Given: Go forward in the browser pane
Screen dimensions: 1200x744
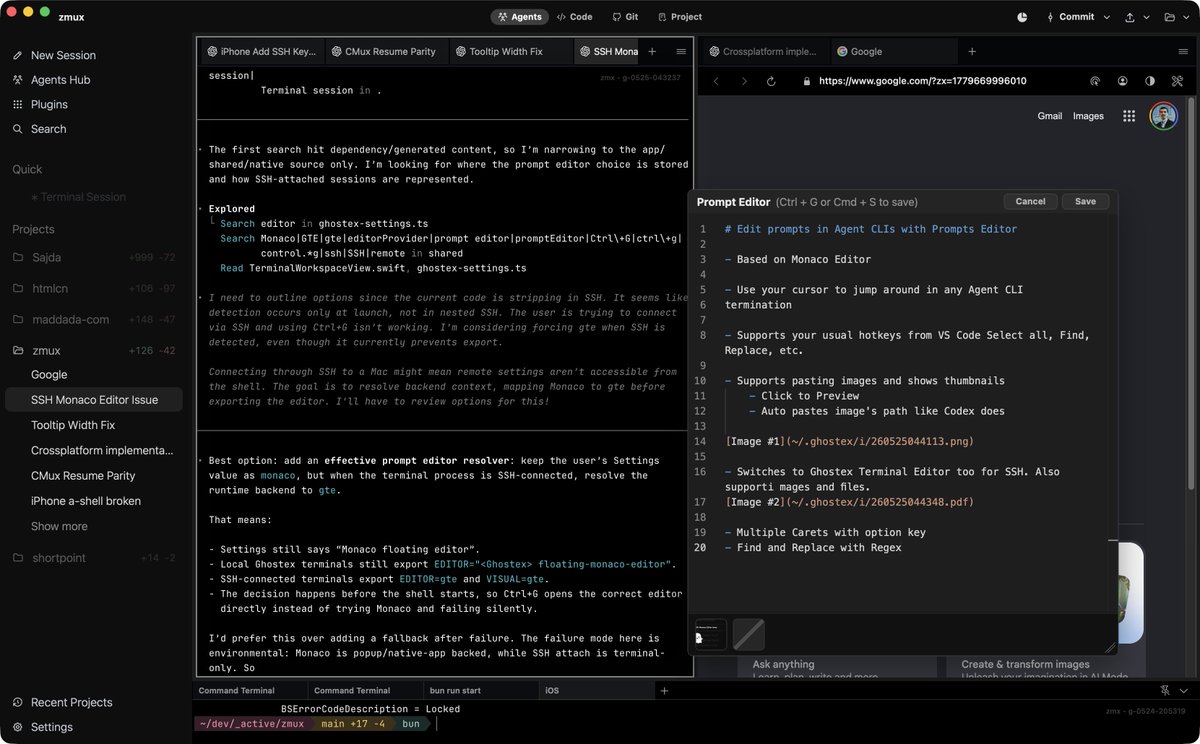Looking at the screenshot, I should click(743, 81).
